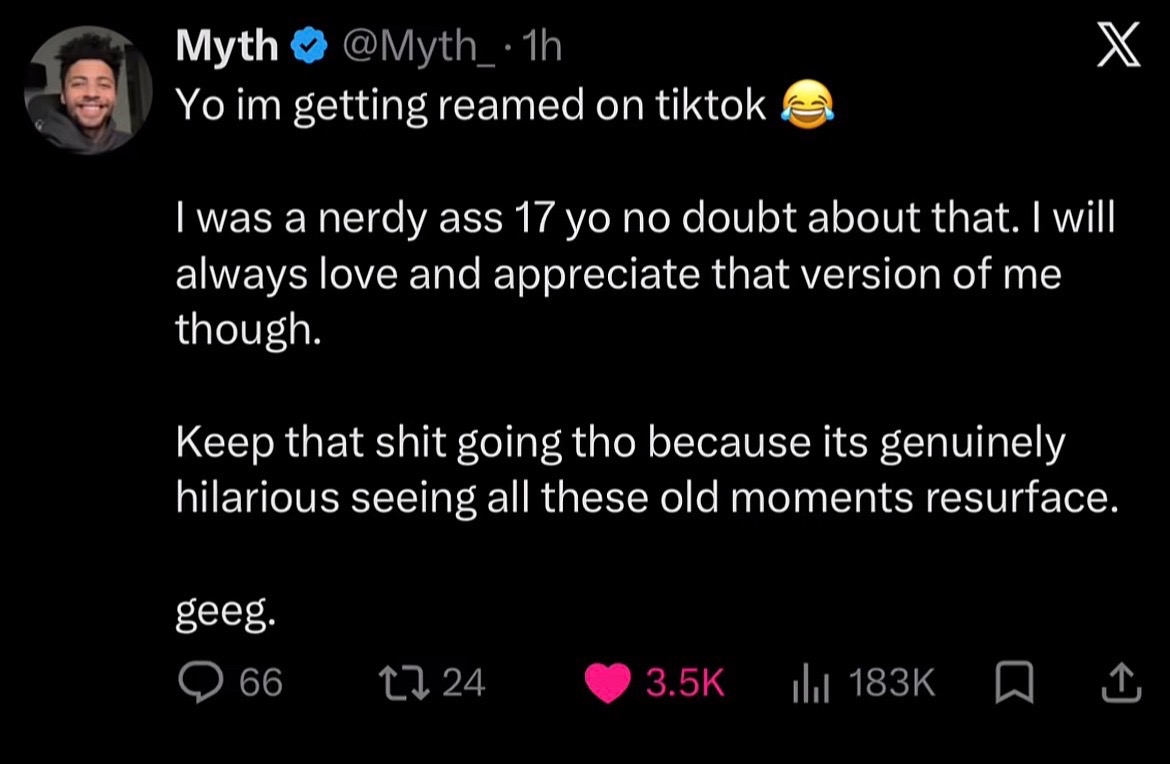Viewport: 1170px width, 764px height.
Task: Click the 183K views count
Action: [892, 682]
